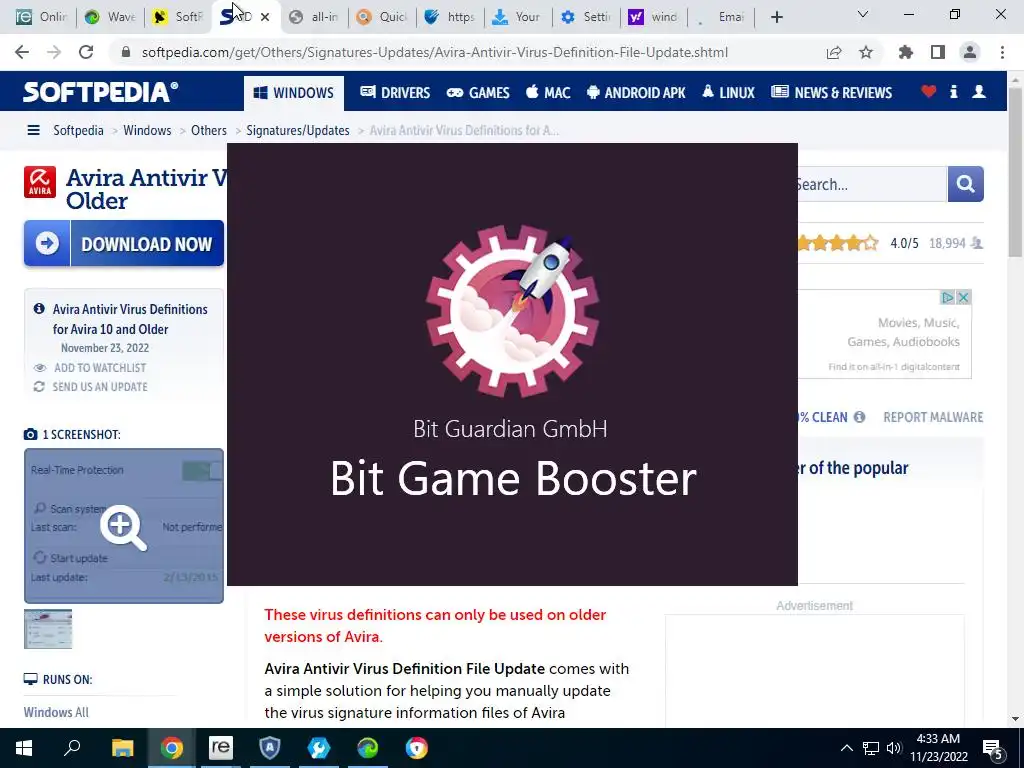Click the Others breadcrumb link
This screenshot has height=768, width=1024.
[x=209, y=131]
